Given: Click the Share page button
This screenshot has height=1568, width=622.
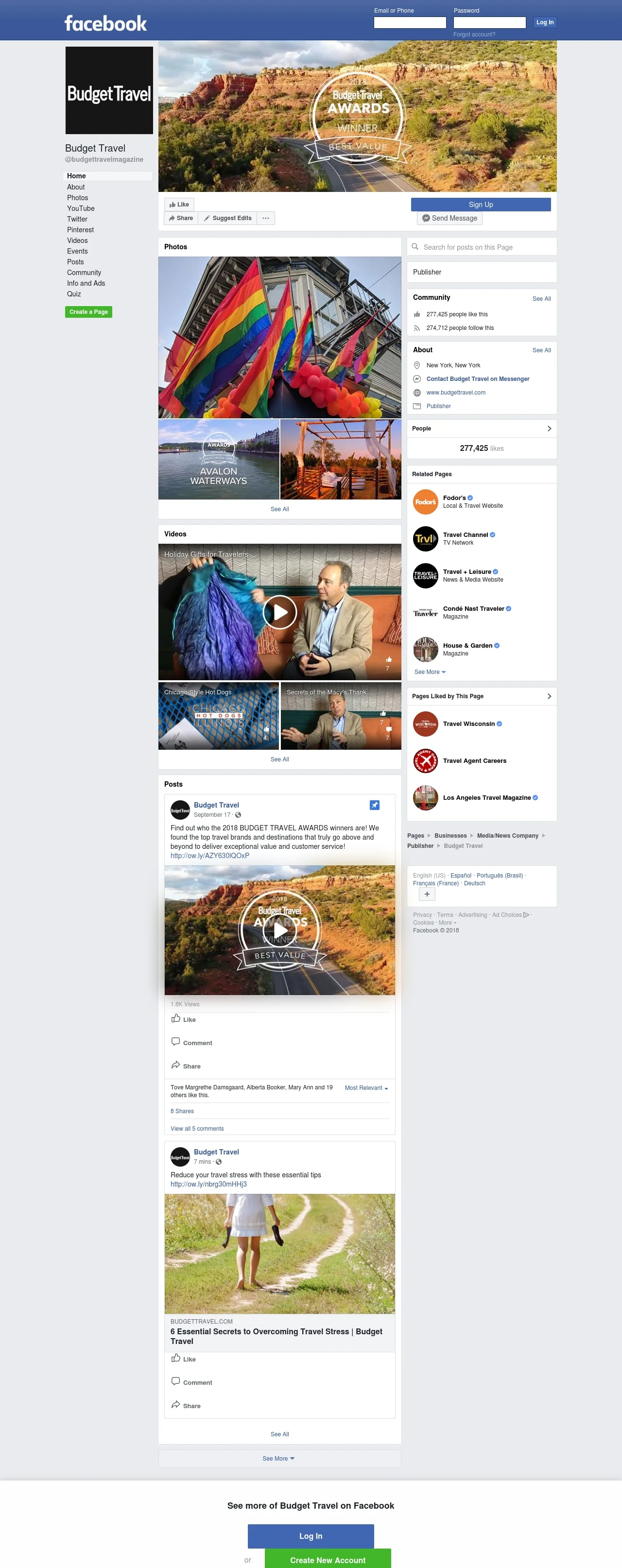Looking at the screenshot, I should point(181,218).
